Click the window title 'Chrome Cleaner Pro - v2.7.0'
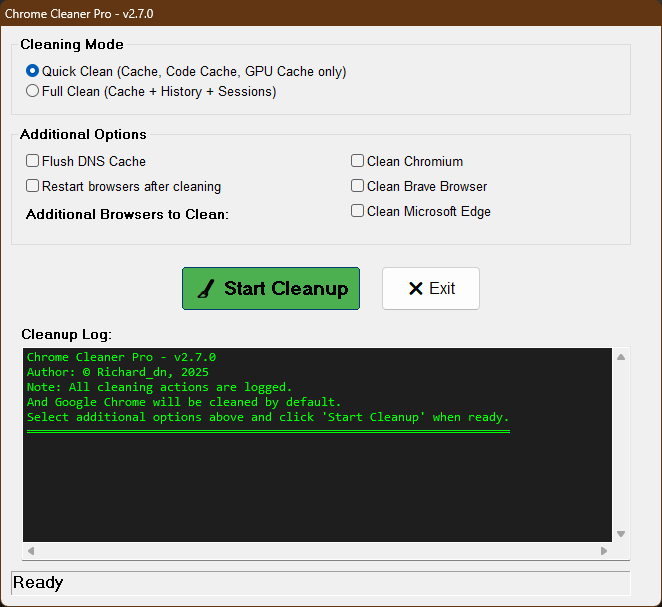 (79, 14)
